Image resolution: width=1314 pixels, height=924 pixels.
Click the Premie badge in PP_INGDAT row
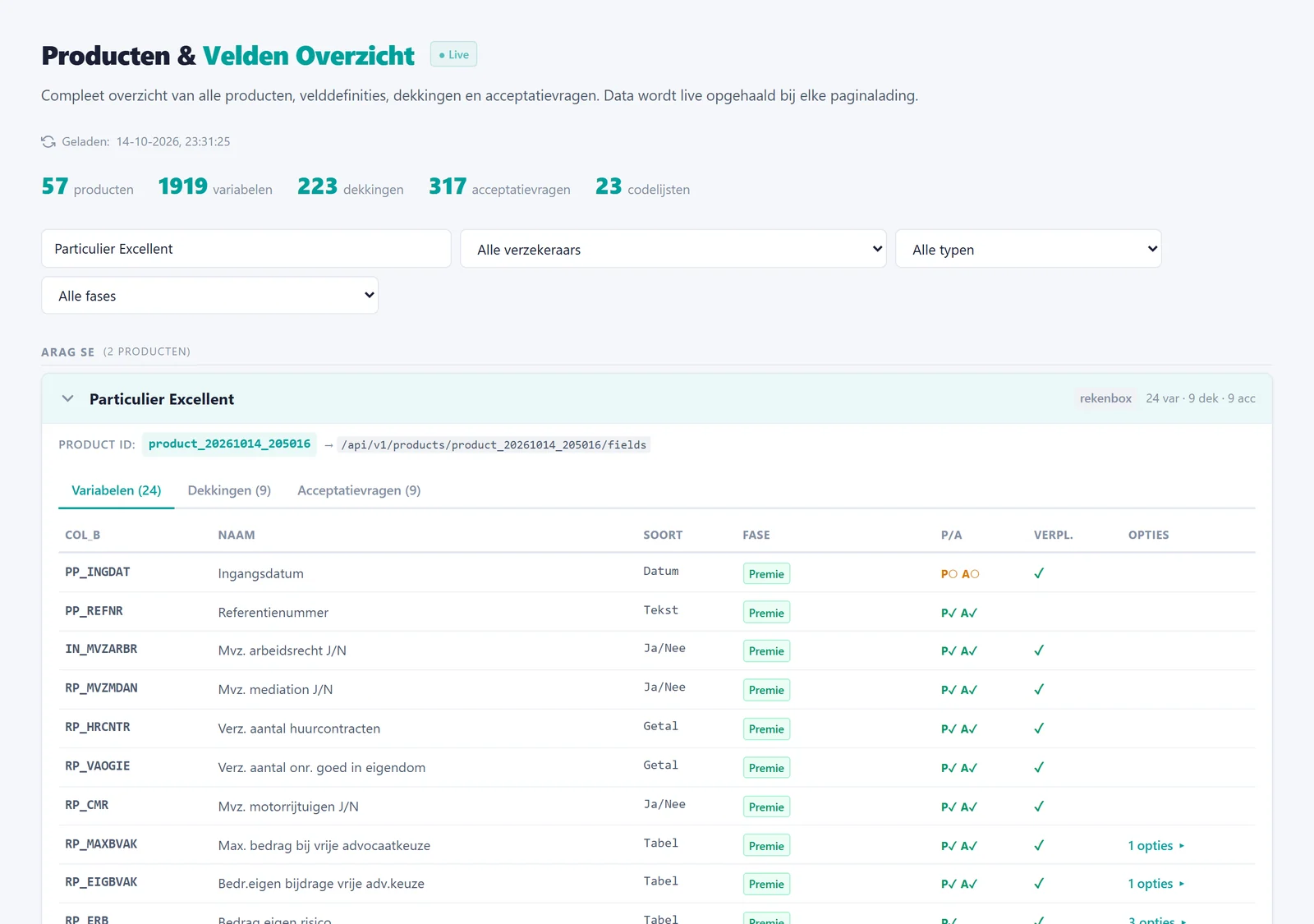(766, 573)
